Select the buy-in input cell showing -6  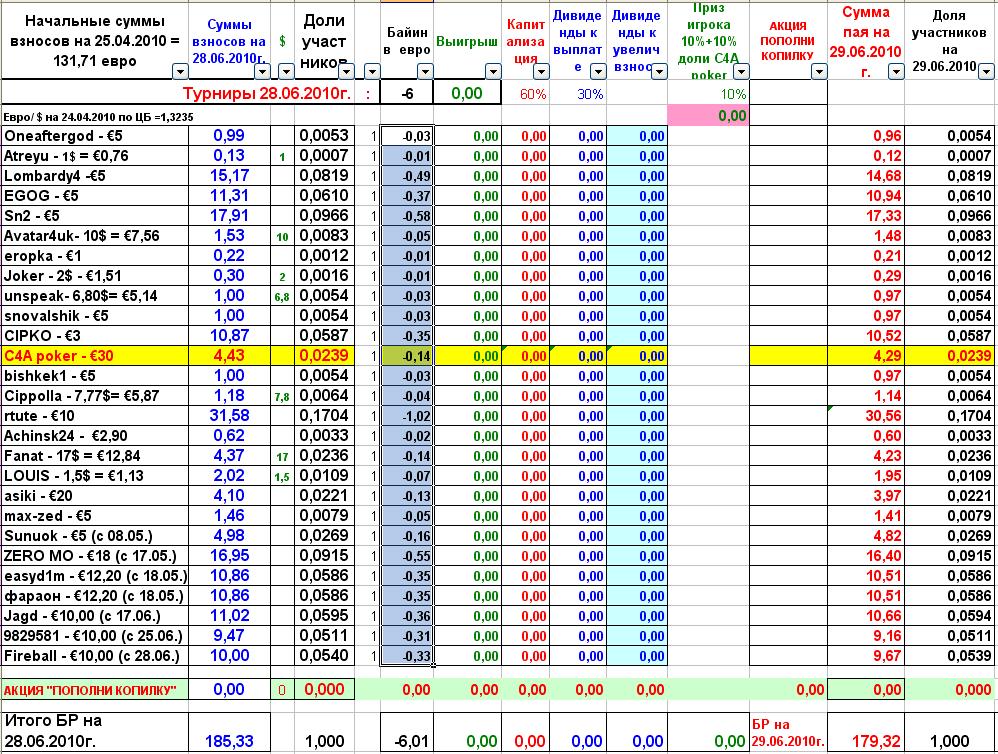point(407,94)
